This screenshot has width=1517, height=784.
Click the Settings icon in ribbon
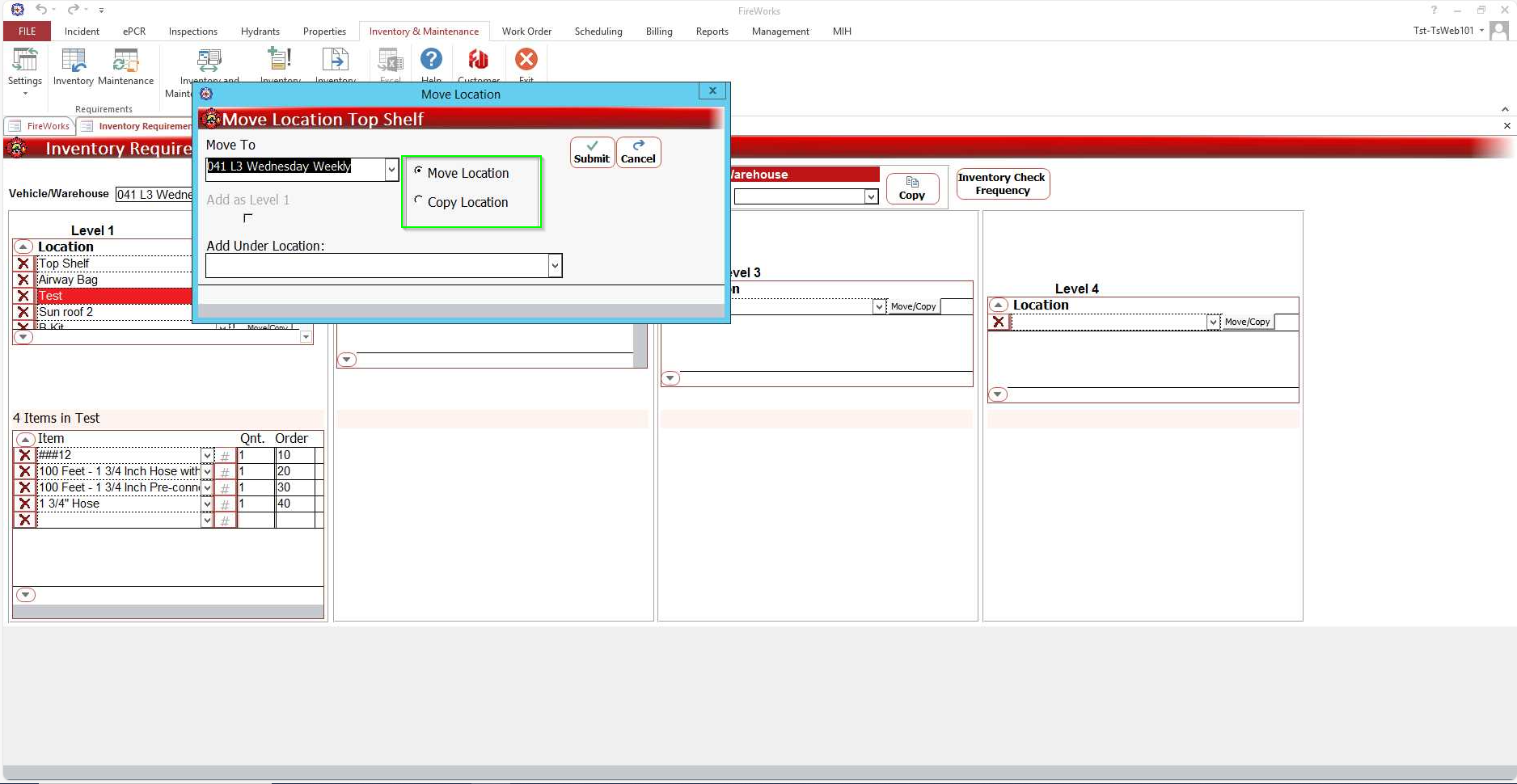pos(24,66)
